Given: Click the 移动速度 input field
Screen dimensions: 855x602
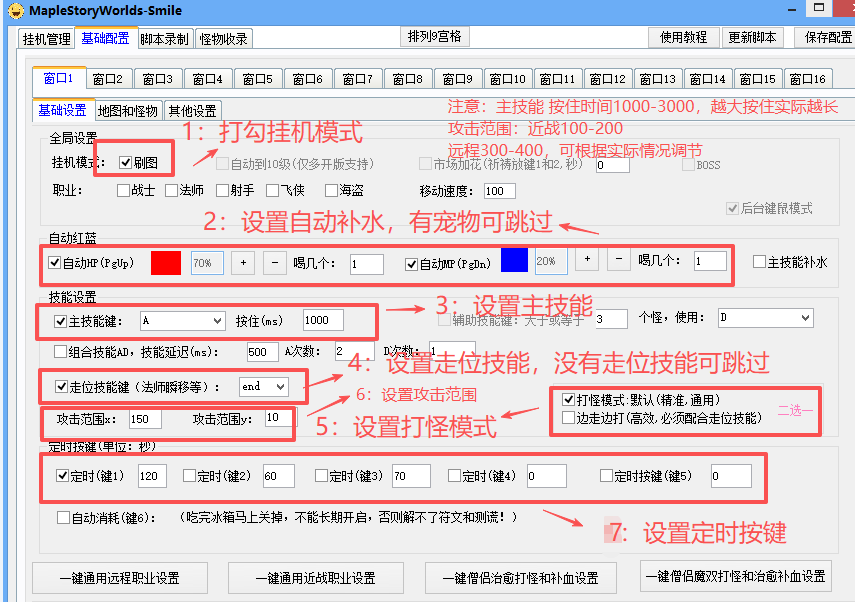Looking at the screenshot, I should coord(499,191).
